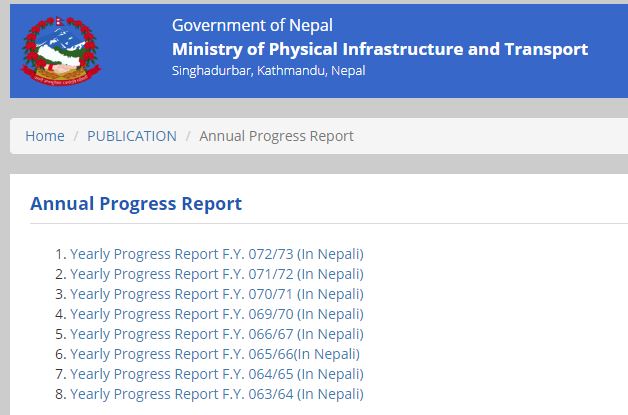Open Yearly Progress Report F.Y. 070/71
The height and width of the screenshot is (415, 628).
217,294
